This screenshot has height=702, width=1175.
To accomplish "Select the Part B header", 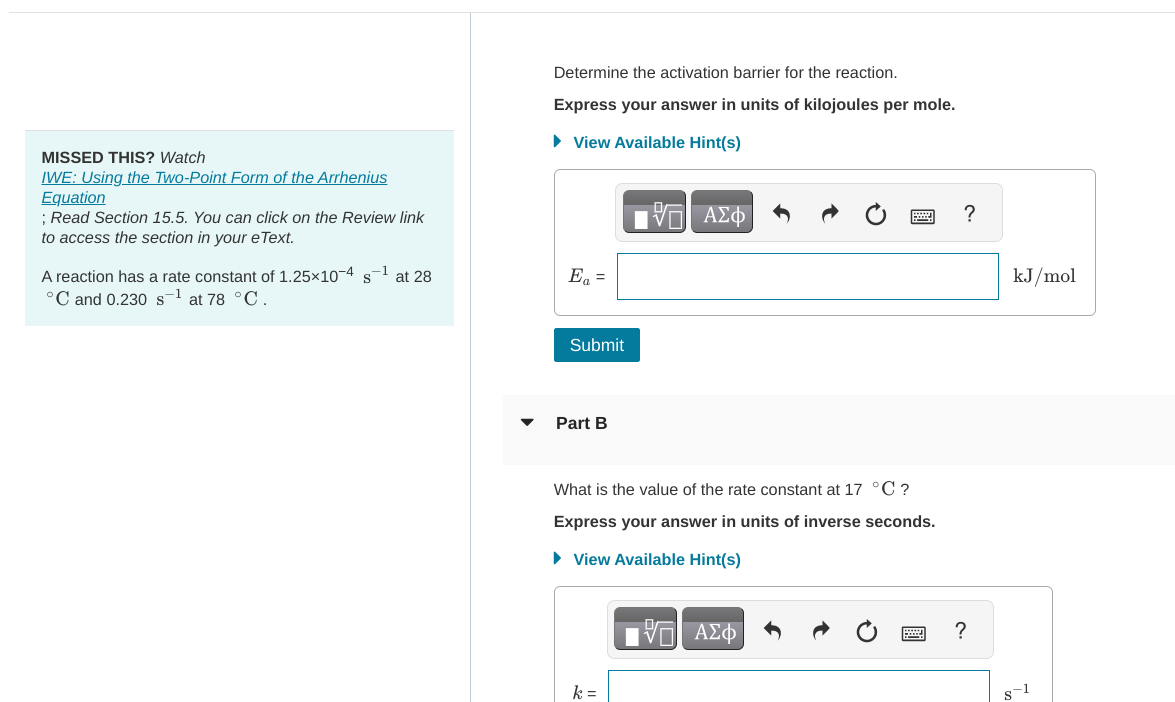I will [581, 423].
